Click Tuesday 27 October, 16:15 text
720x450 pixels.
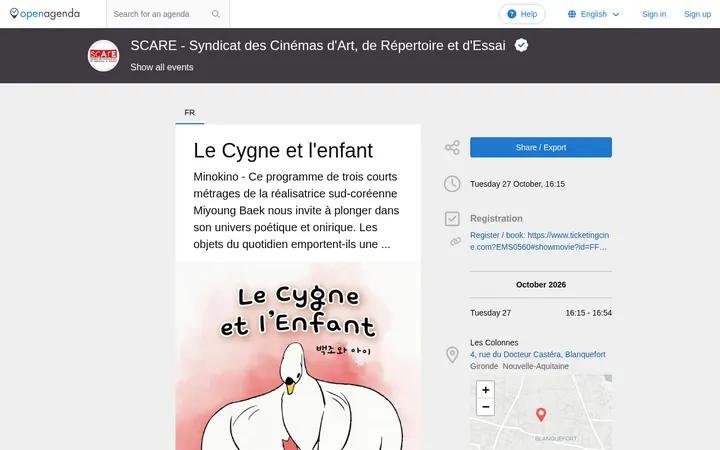click(518, 184)
